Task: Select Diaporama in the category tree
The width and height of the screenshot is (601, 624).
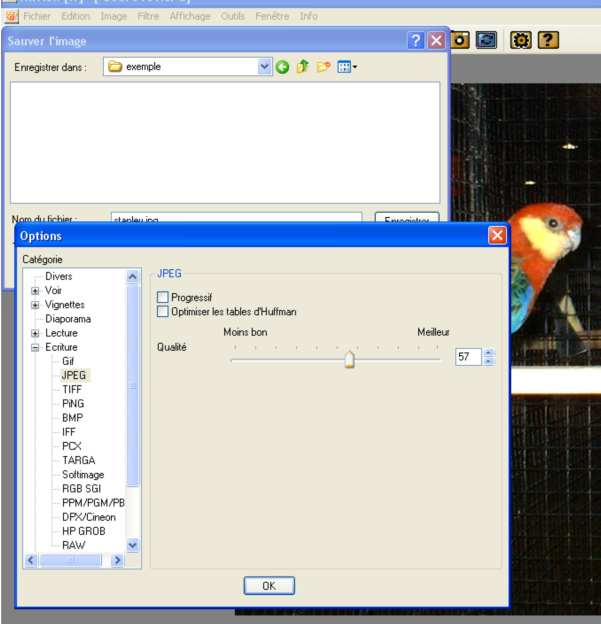Action: [x=68, y=319]
